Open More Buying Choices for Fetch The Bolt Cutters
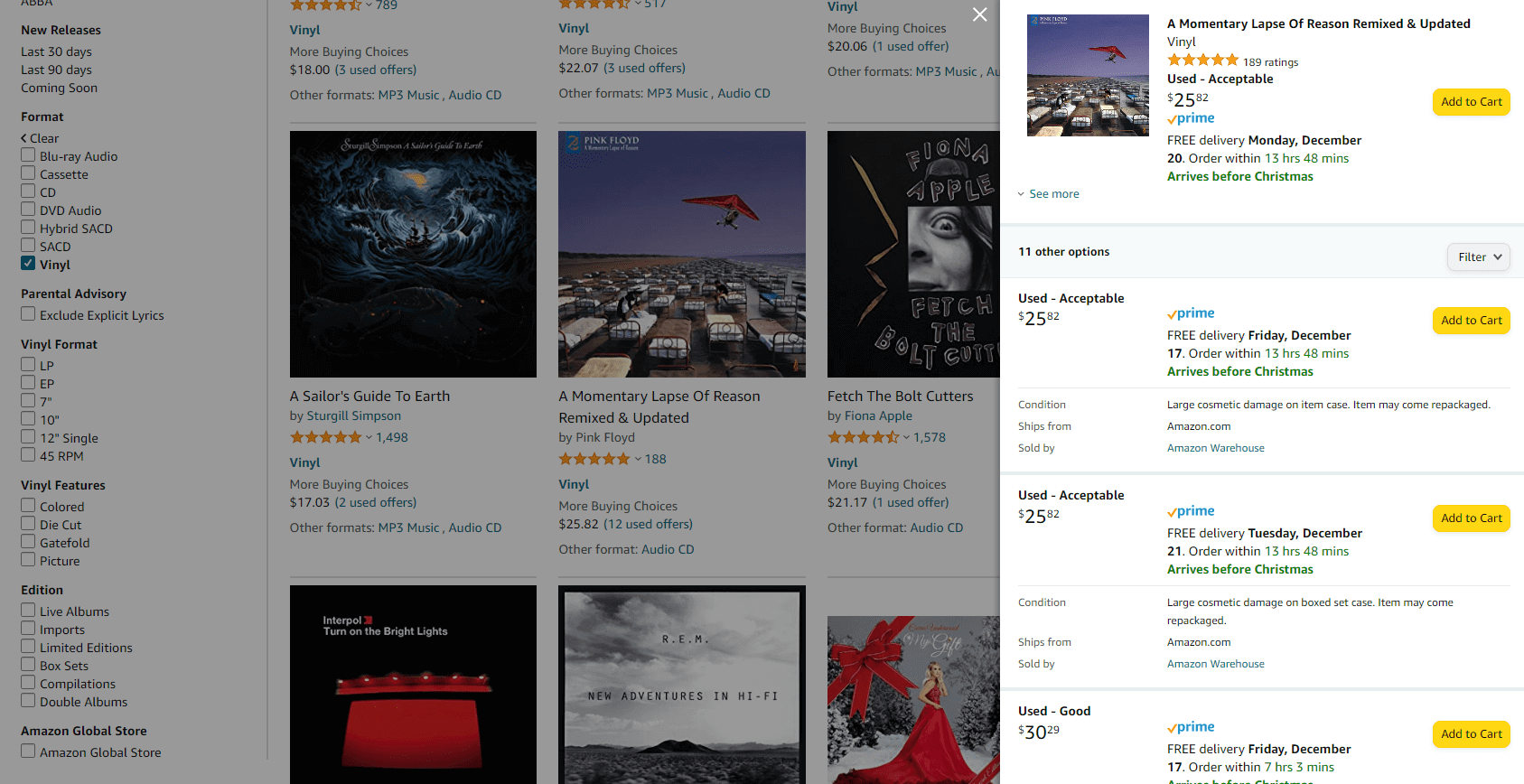 pyautogui.click(x=886, y=483)
